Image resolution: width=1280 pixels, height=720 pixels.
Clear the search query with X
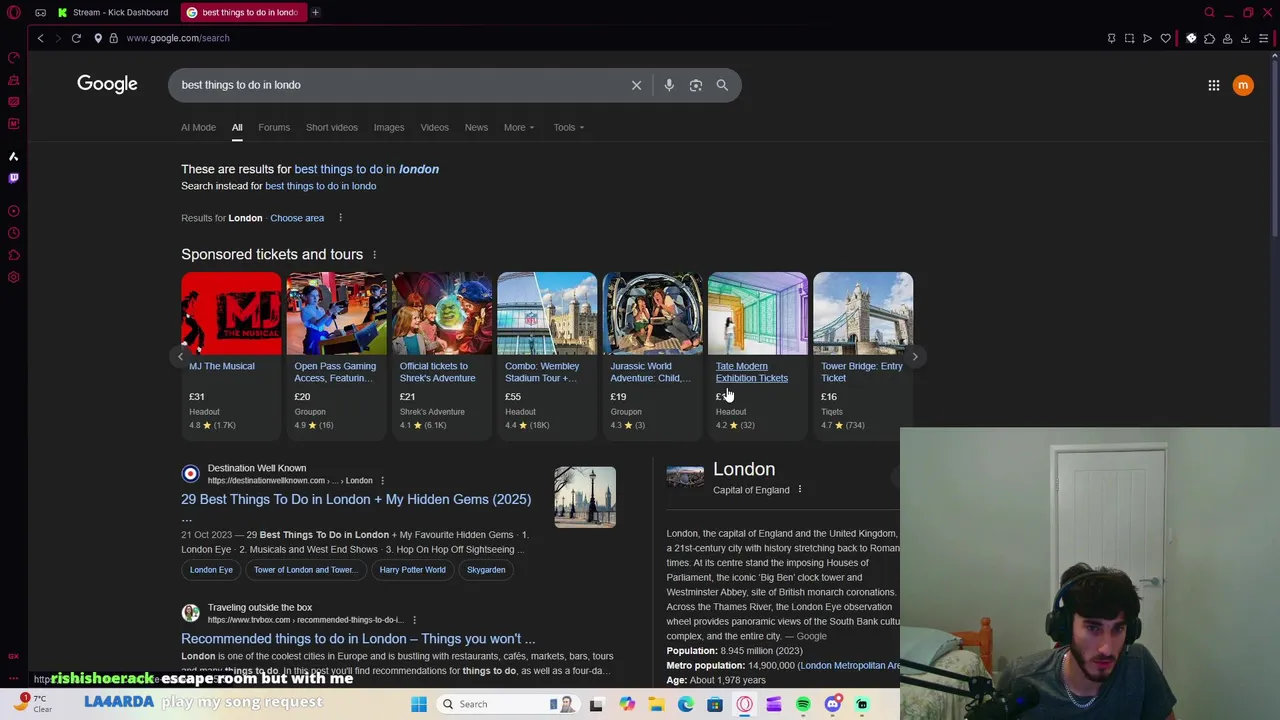point(636,85)
